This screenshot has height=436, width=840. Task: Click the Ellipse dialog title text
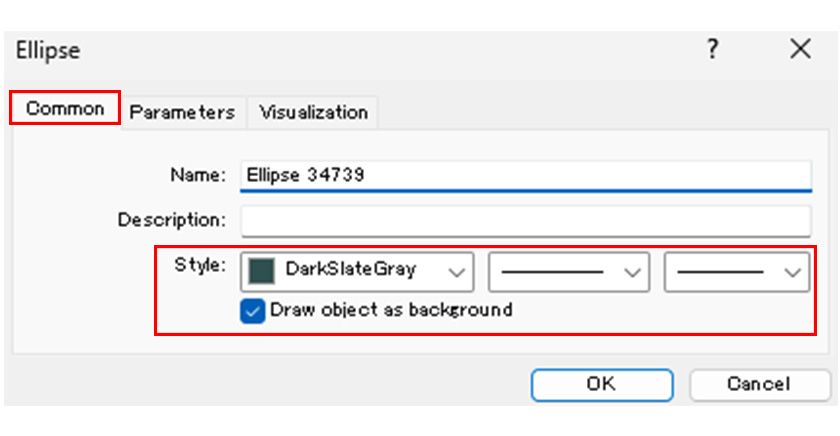pos(48,50)
